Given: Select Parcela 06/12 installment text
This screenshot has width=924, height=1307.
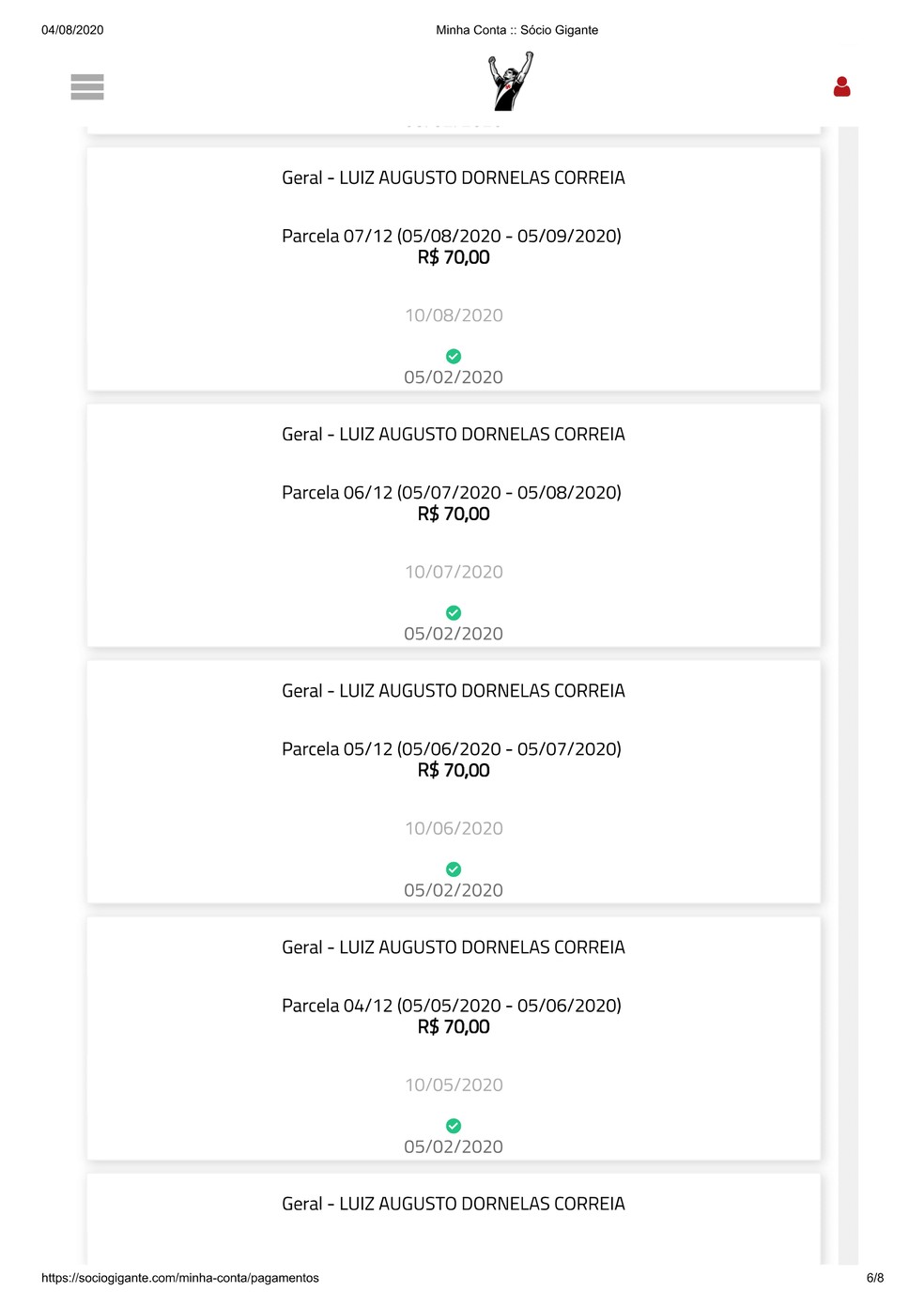Looking at the screenshot, I should [452, 492].
